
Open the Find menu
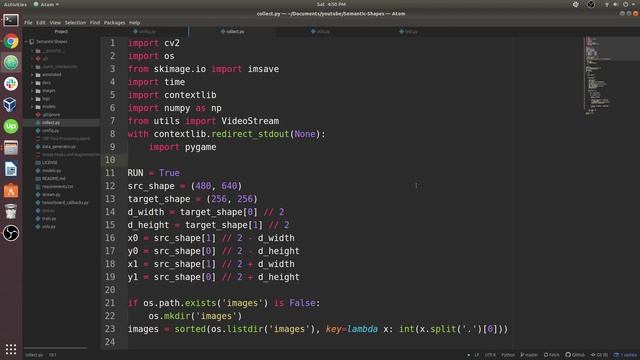tap(95, 22)
